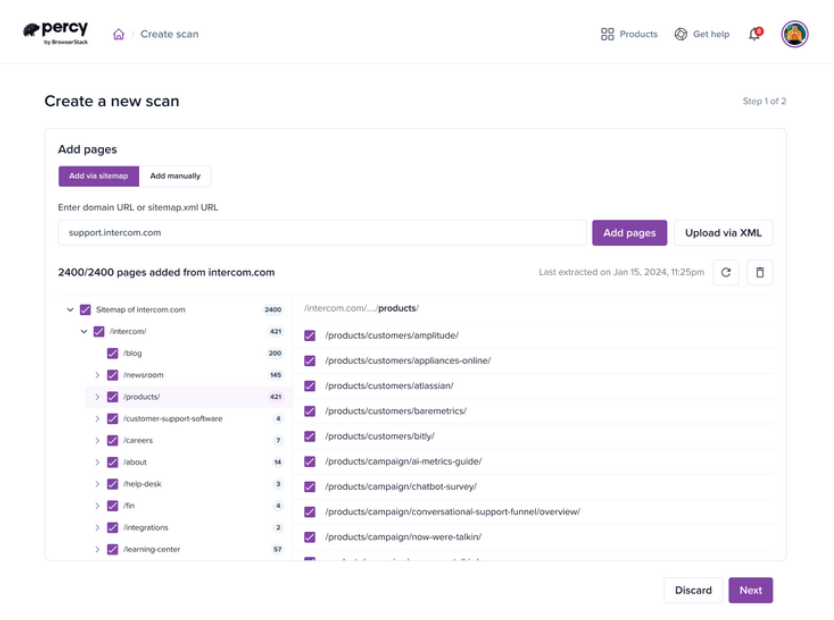Switch to Add manually tab
Screen dimensions: 834x620
[175, 176]
